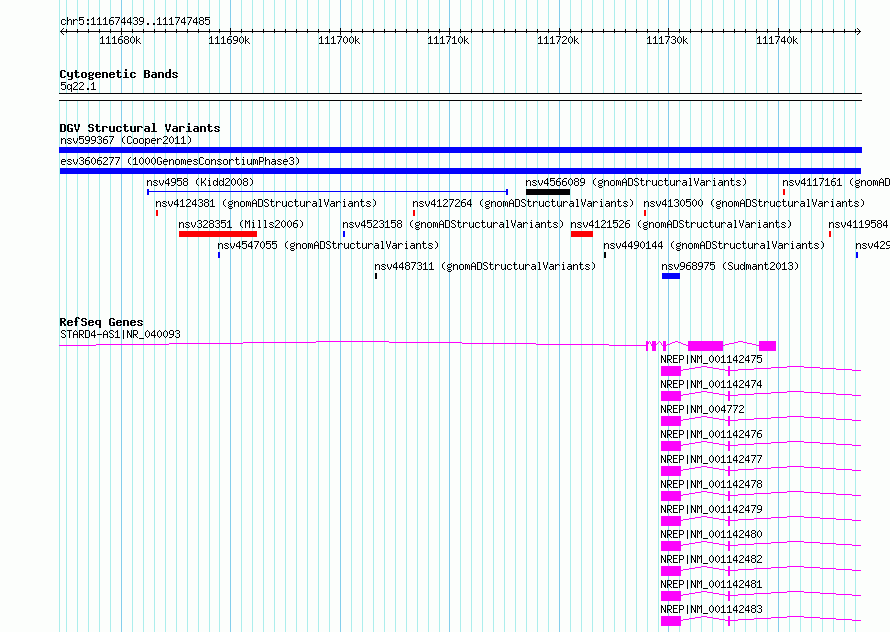Screen dimensions: 890x632
Task: Click the nsv328351 (Mills2006) red bar
Action: [x=218, y=234]
